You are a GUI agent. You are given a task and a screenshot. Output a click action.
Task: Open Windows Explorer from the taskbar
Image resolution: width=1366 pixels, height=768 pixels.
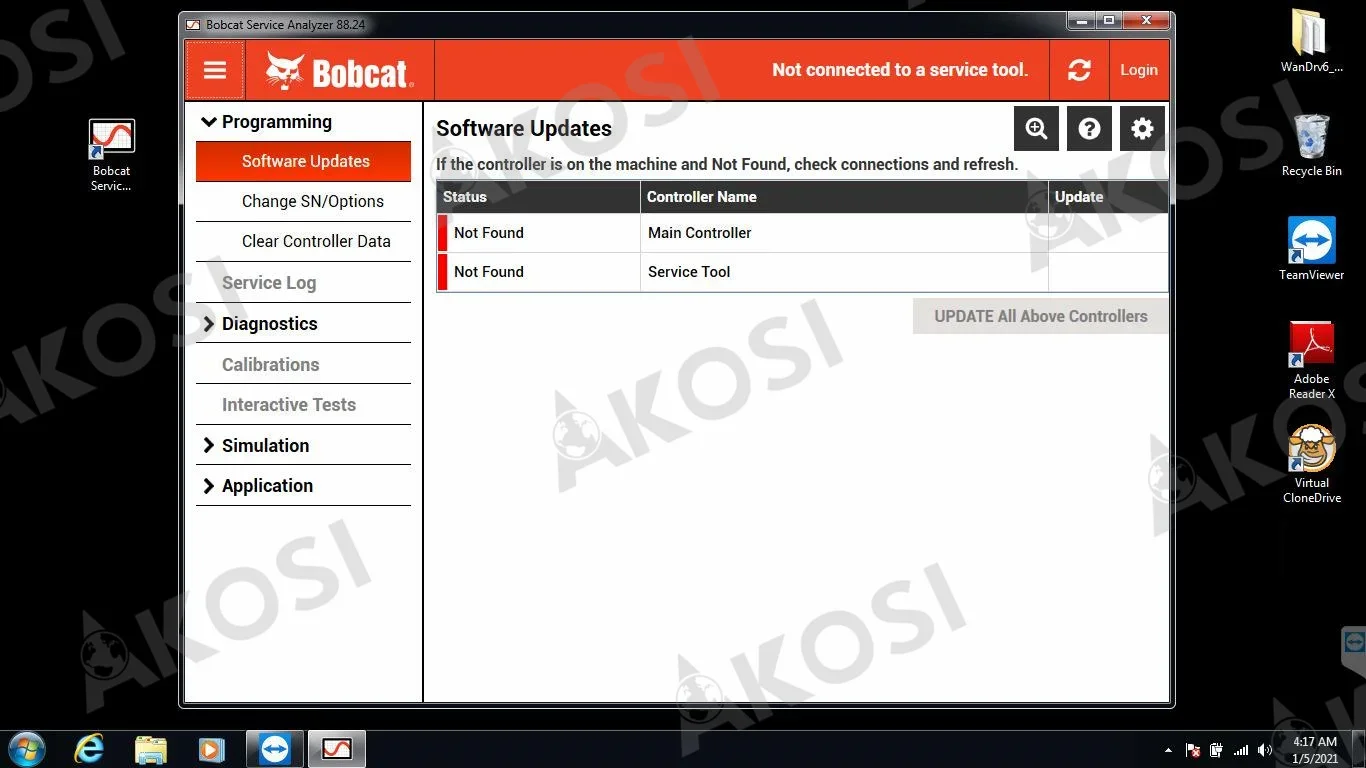(x=151, y=749)
